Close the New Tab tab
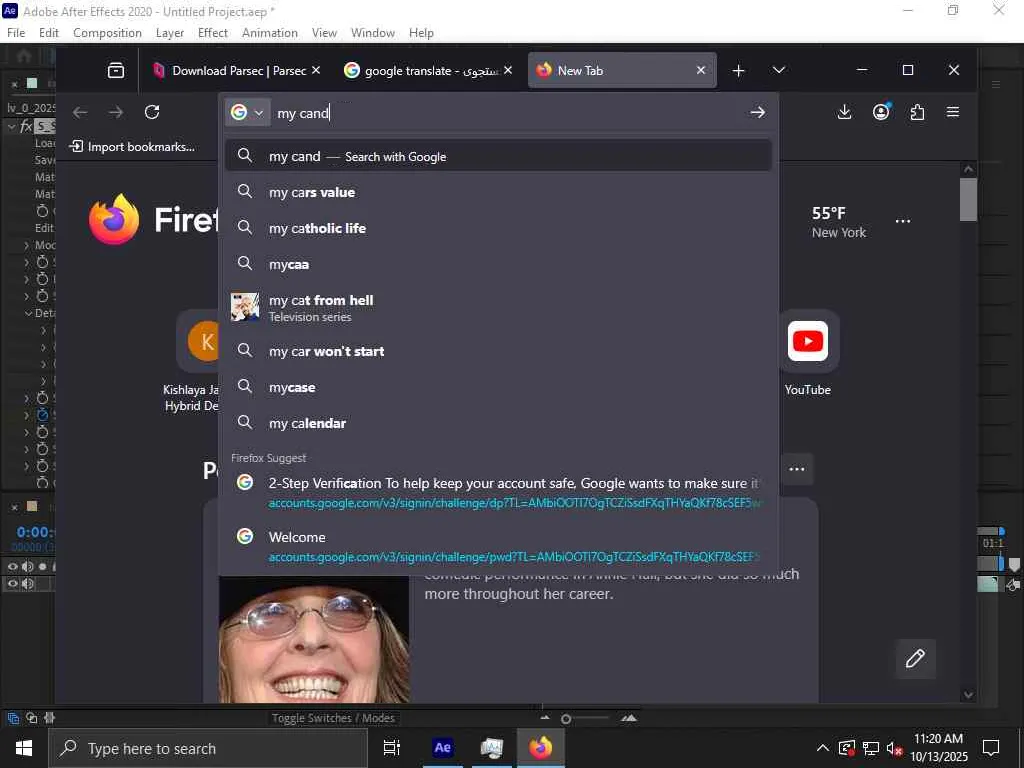This screenshot has width=1024, height=768. (x=701, y=70)
